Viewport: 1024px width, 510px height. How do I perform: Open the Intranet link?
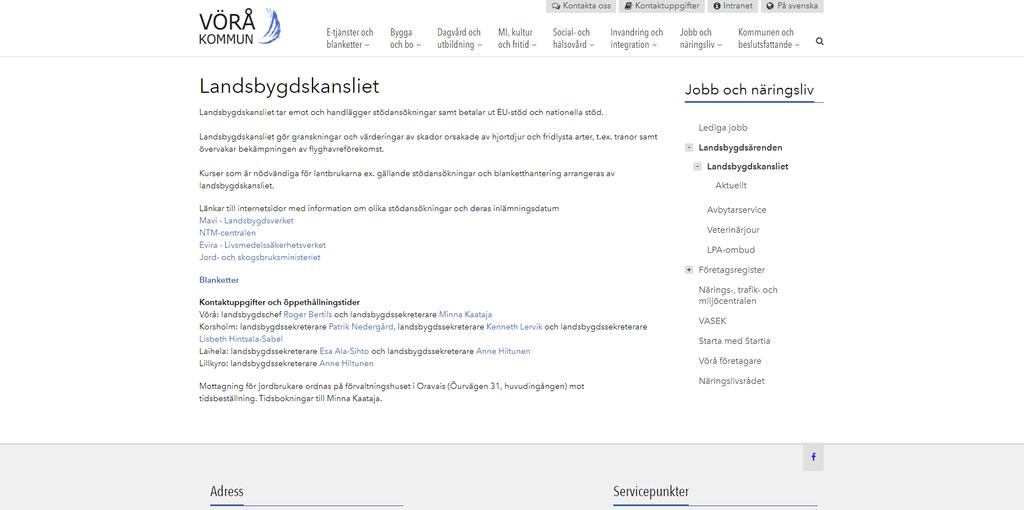[x=733, y=6]
